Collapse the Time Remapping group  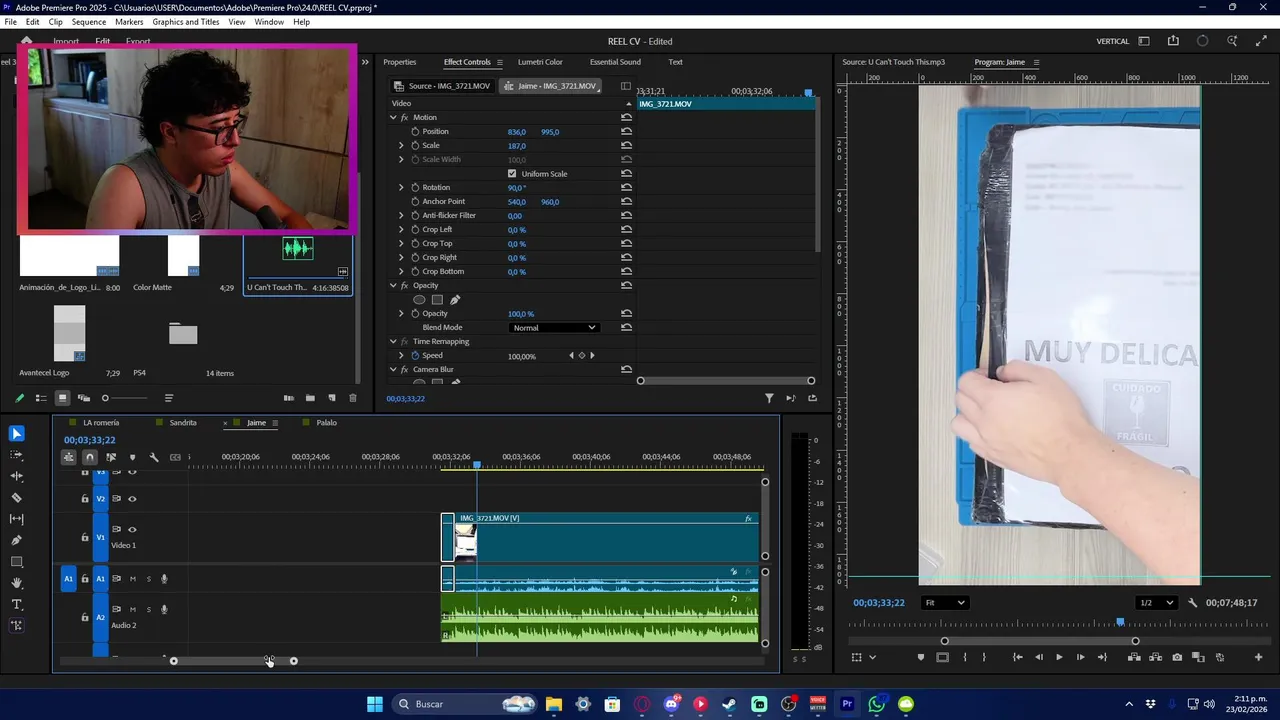(393, 342)
